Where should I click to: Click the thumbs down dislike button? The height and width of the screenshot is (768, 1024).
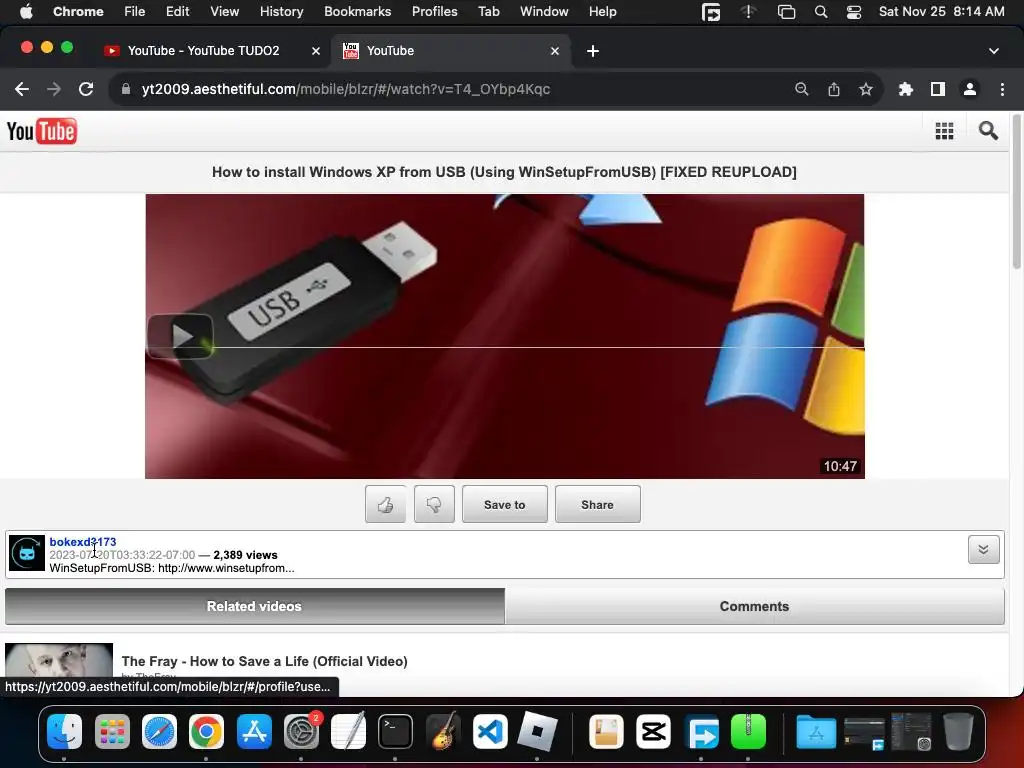pyautogui.click(x=434, y=504)
